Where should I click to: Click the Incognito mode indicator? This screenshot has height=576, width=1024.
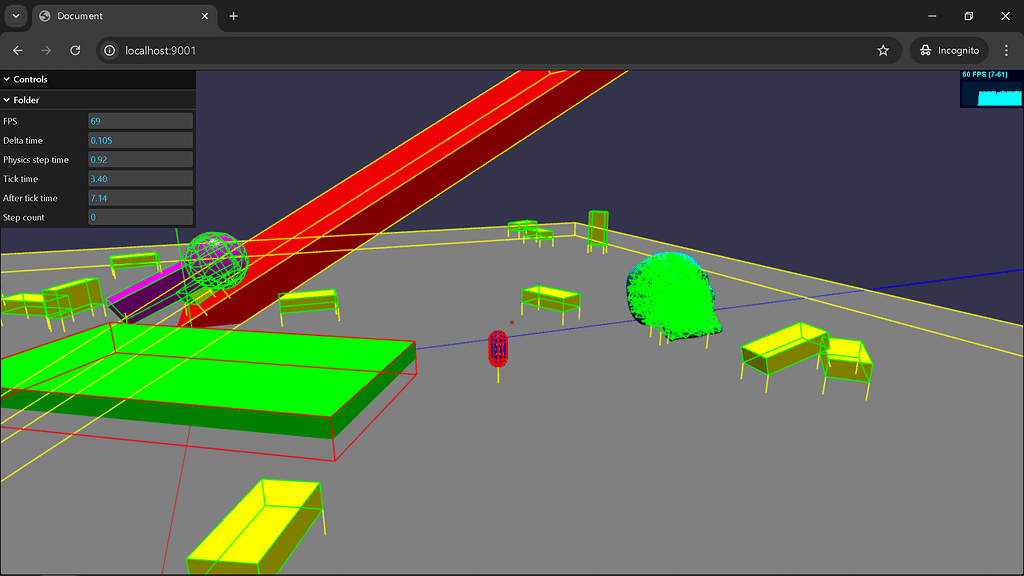(948, 50)
